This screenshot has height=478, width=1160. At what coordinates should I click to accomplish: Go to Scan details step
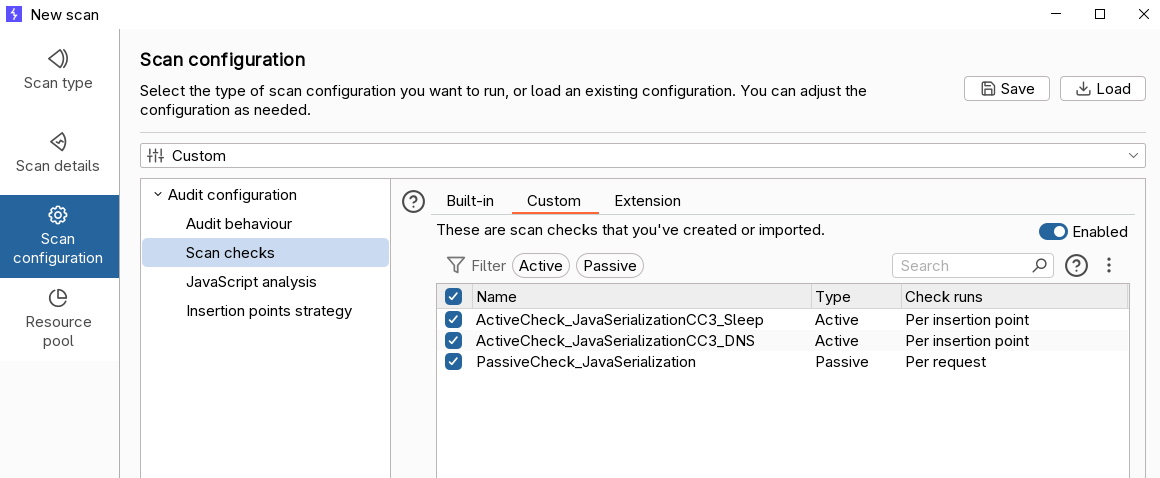pos(58,152)
